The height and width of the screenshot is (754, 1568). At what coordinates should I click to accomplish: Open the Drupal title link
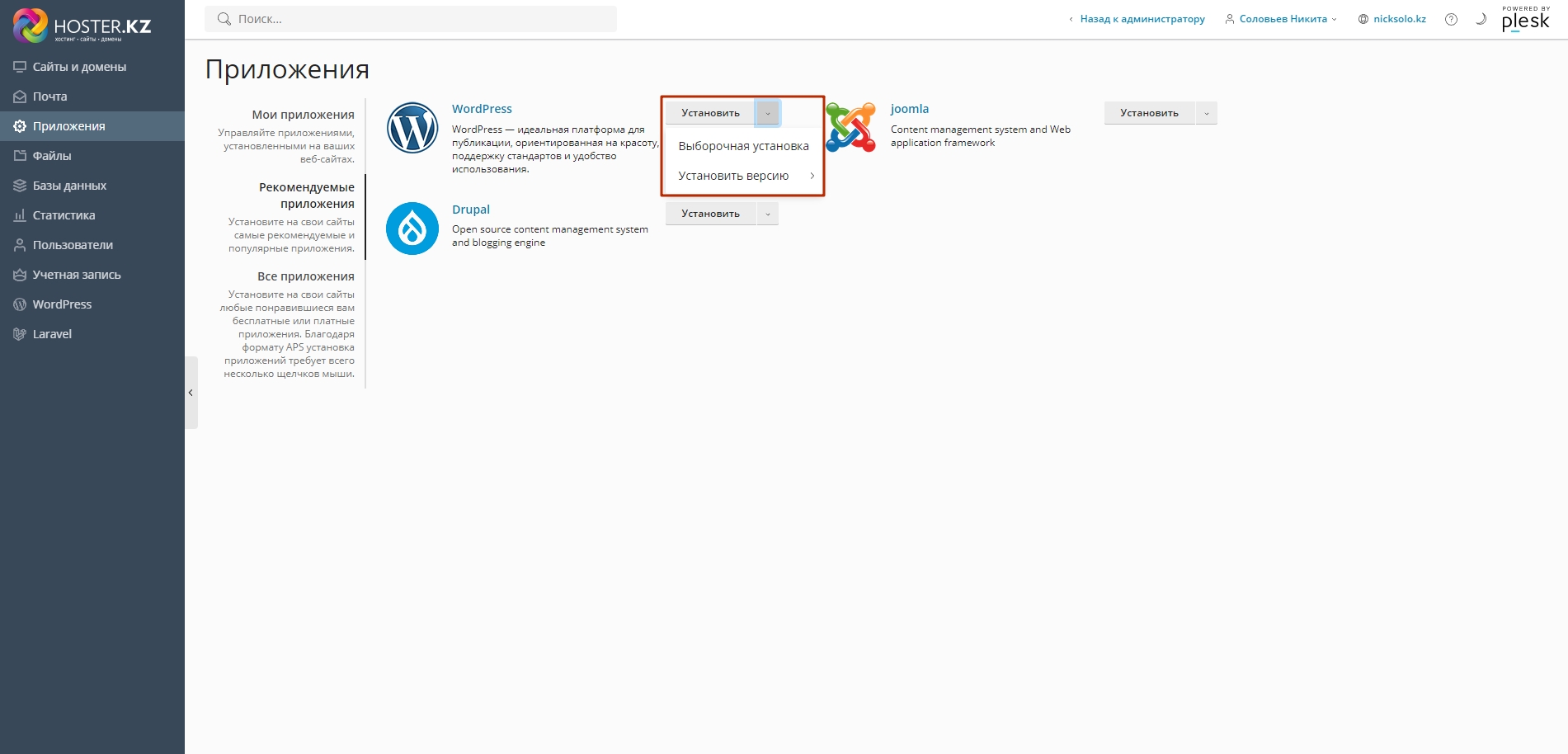471,210
